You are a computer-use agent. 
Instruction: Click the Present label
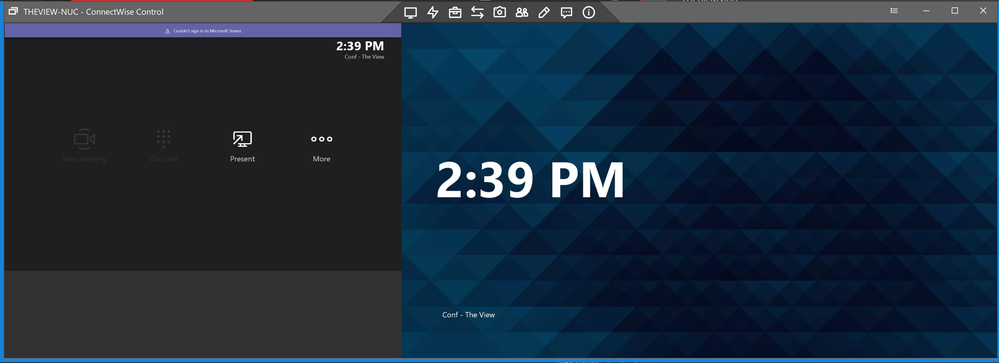[242, 159]
